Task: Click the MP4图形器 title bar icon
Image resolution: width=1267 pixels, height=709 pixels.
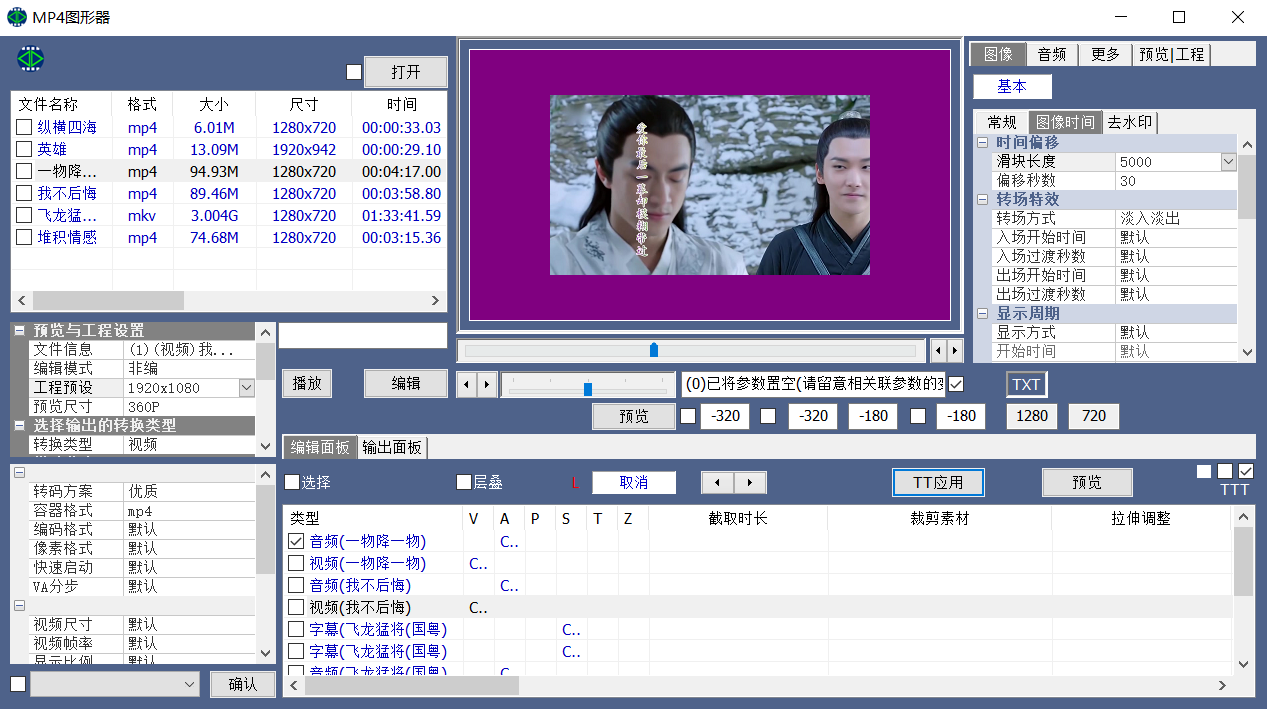Action: coord(17,17)
